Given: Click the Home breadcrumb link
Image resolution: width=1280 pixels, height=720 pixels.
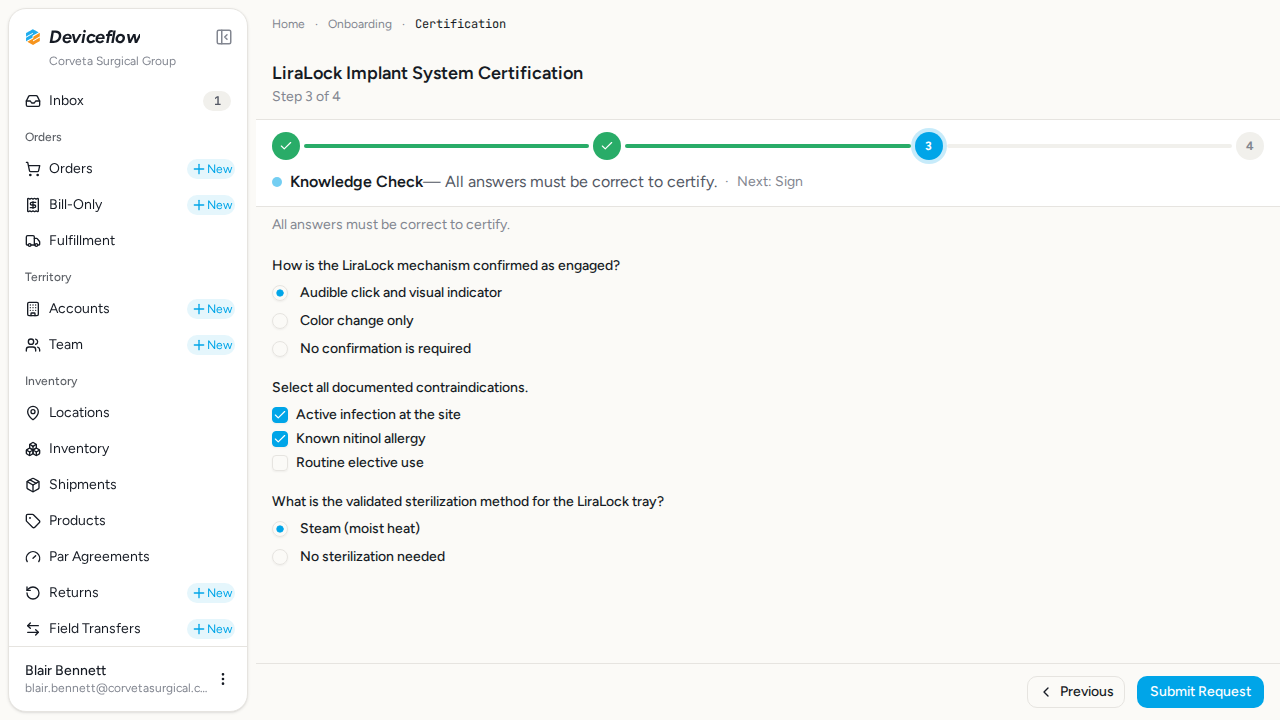Looking at the screenshot, I should [288, 24].
